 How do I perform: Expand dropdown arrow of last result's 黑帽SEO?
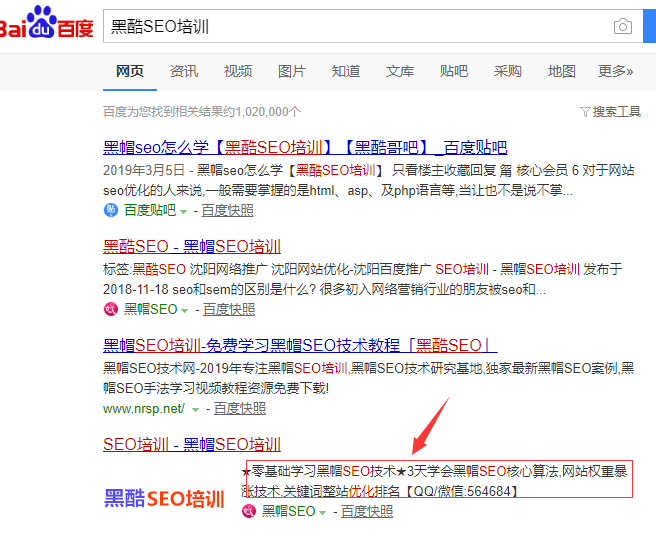tap(322, 512)
